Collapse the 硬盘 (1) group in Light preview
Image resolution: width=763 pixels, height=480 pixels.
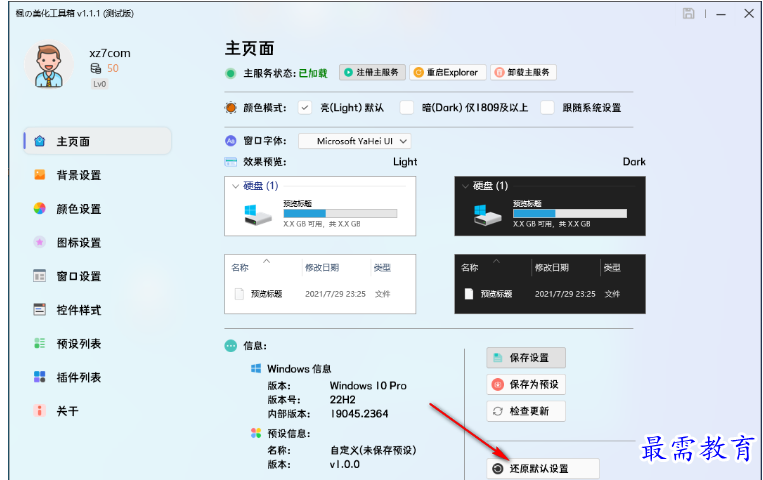(x=236, y=186)
